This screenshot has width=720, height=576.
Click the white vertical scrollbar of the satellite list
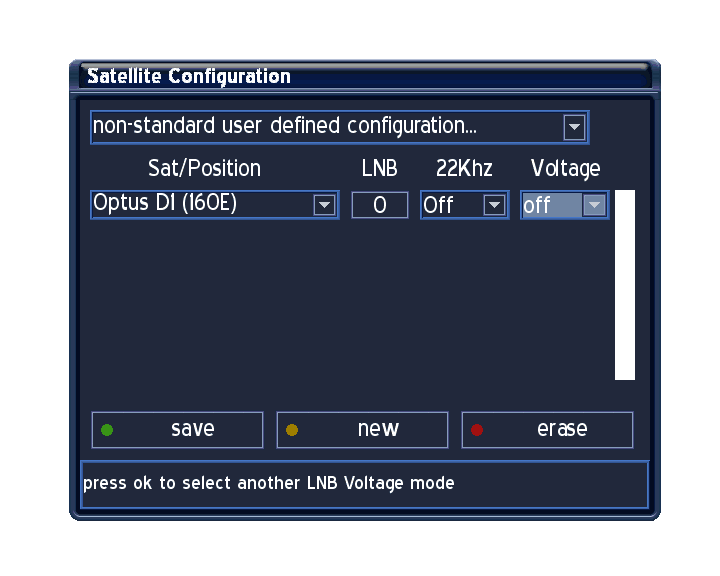625,285
